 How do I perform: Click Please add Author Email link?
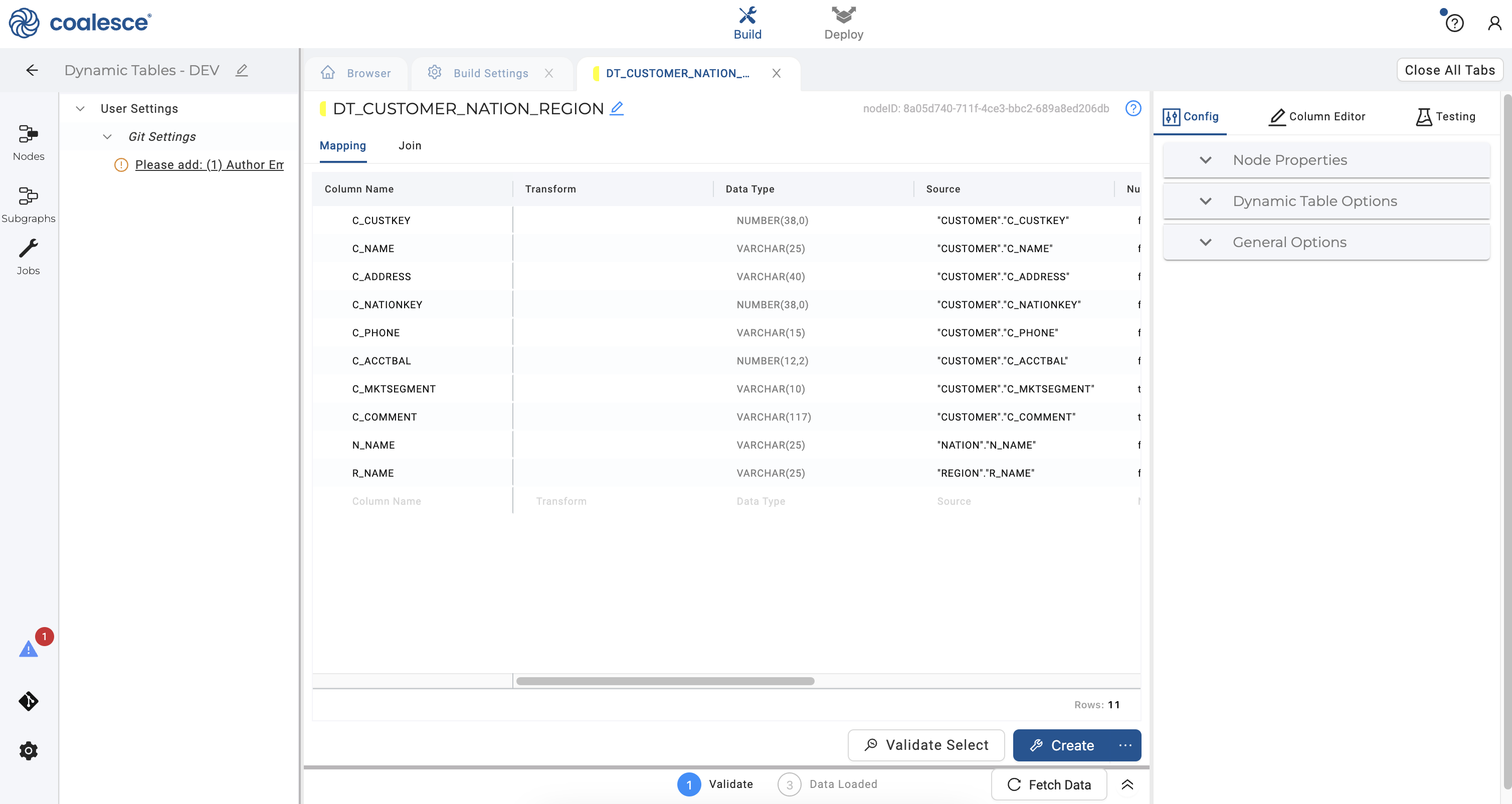[209, 165]
